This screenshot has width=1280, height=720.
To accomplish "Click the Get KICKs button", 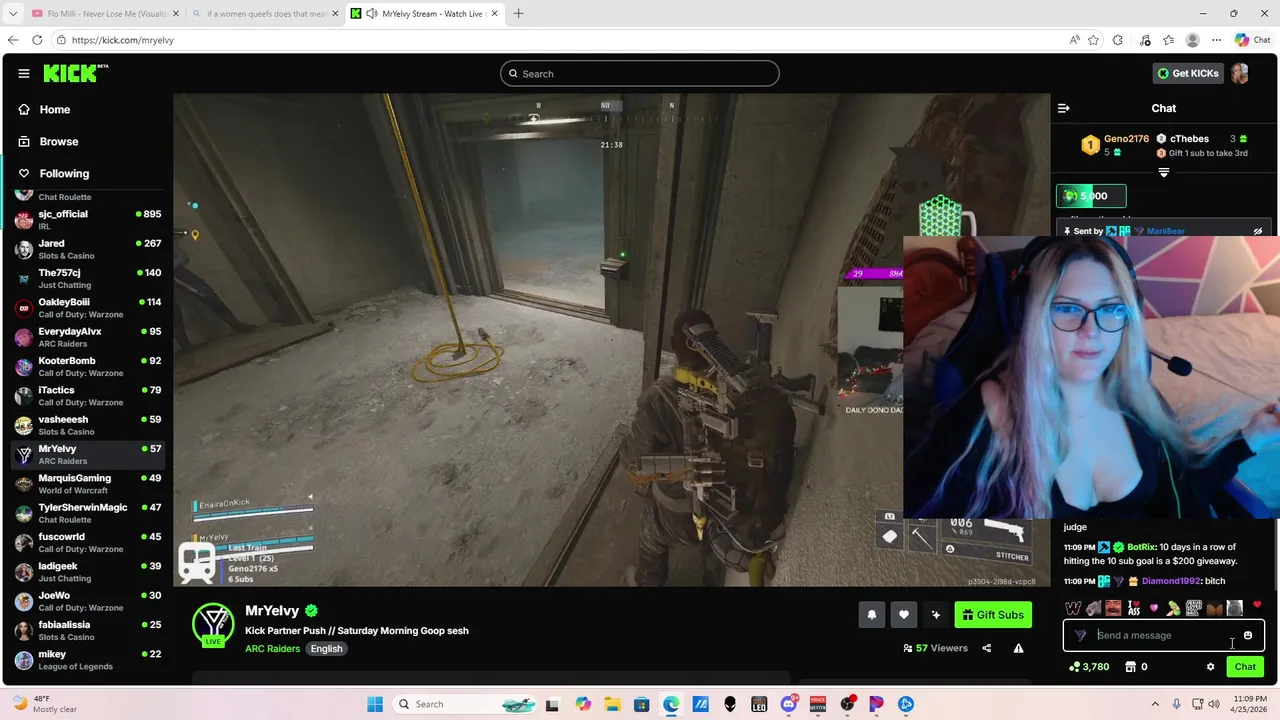I will (x=1188, y=73).
